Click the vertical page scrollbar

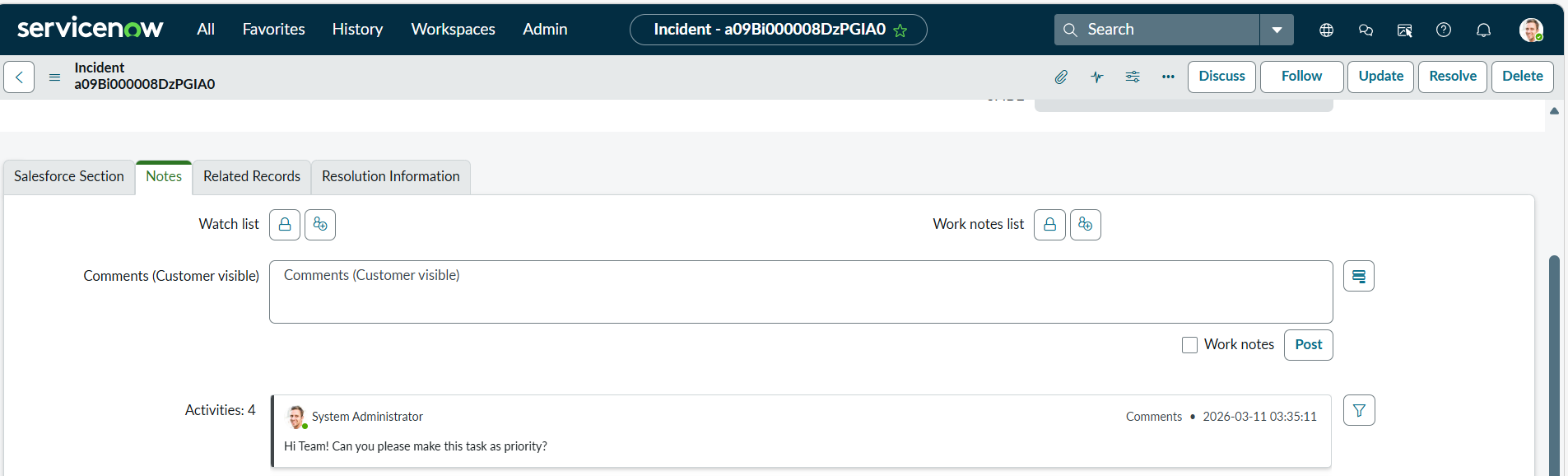(1554, 362)
